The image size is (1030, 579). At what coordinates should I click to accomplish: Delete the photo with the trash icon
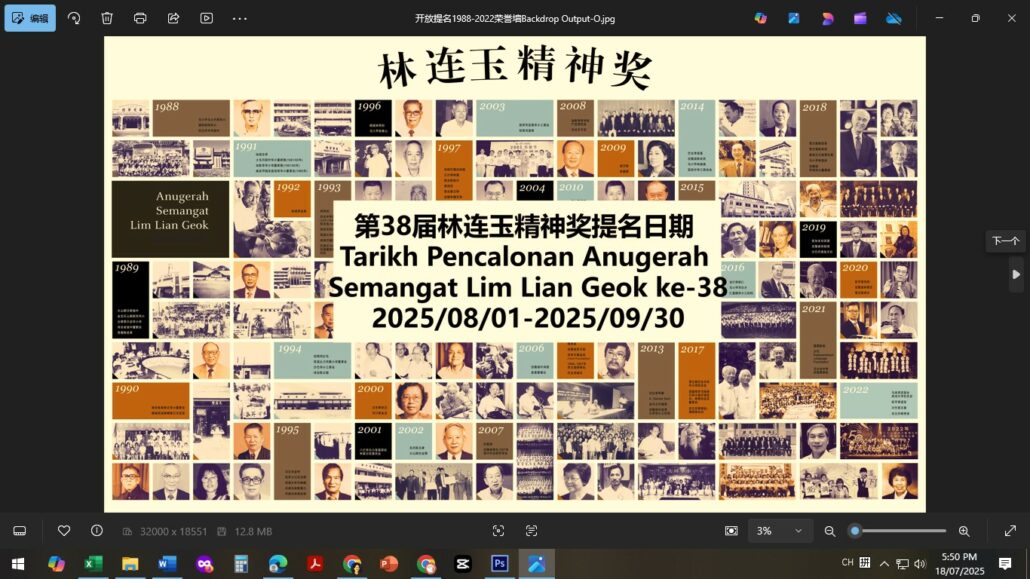107,18
